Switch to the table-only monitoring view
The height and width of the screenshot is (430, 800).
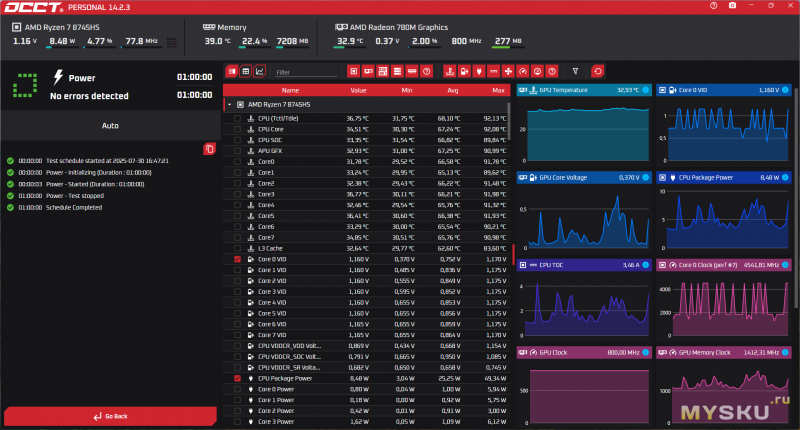(x=245, y=71)
